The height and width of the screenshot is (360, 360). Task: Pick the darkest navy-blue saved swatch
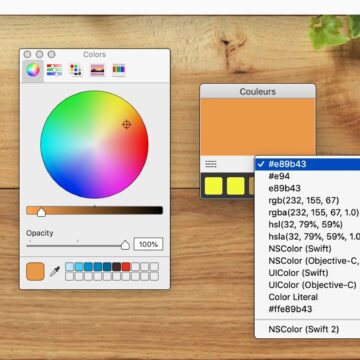107,267
